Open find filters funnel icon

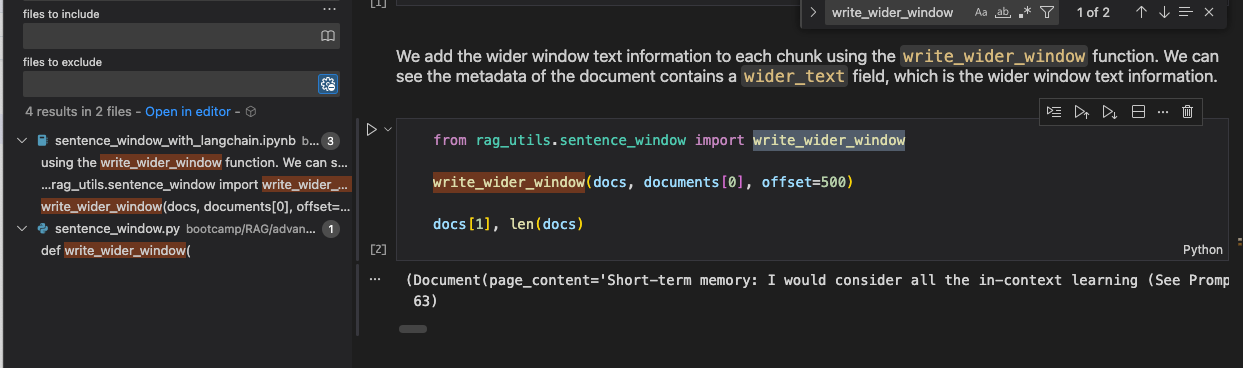(1046, 12)
